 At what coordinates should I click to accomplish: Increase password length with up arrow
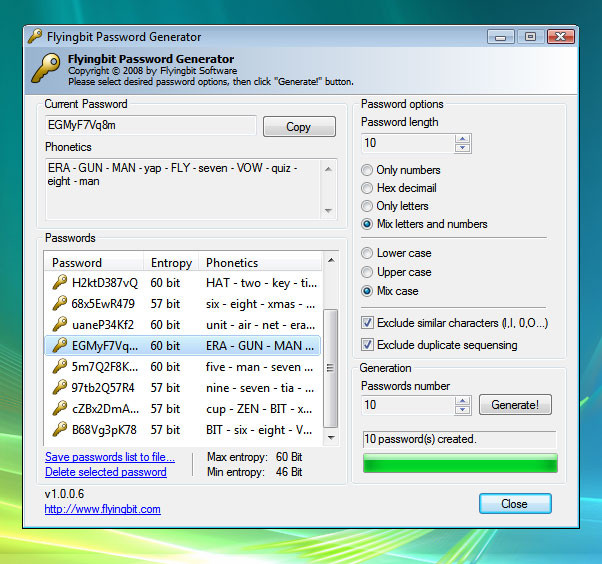[463, 139]
